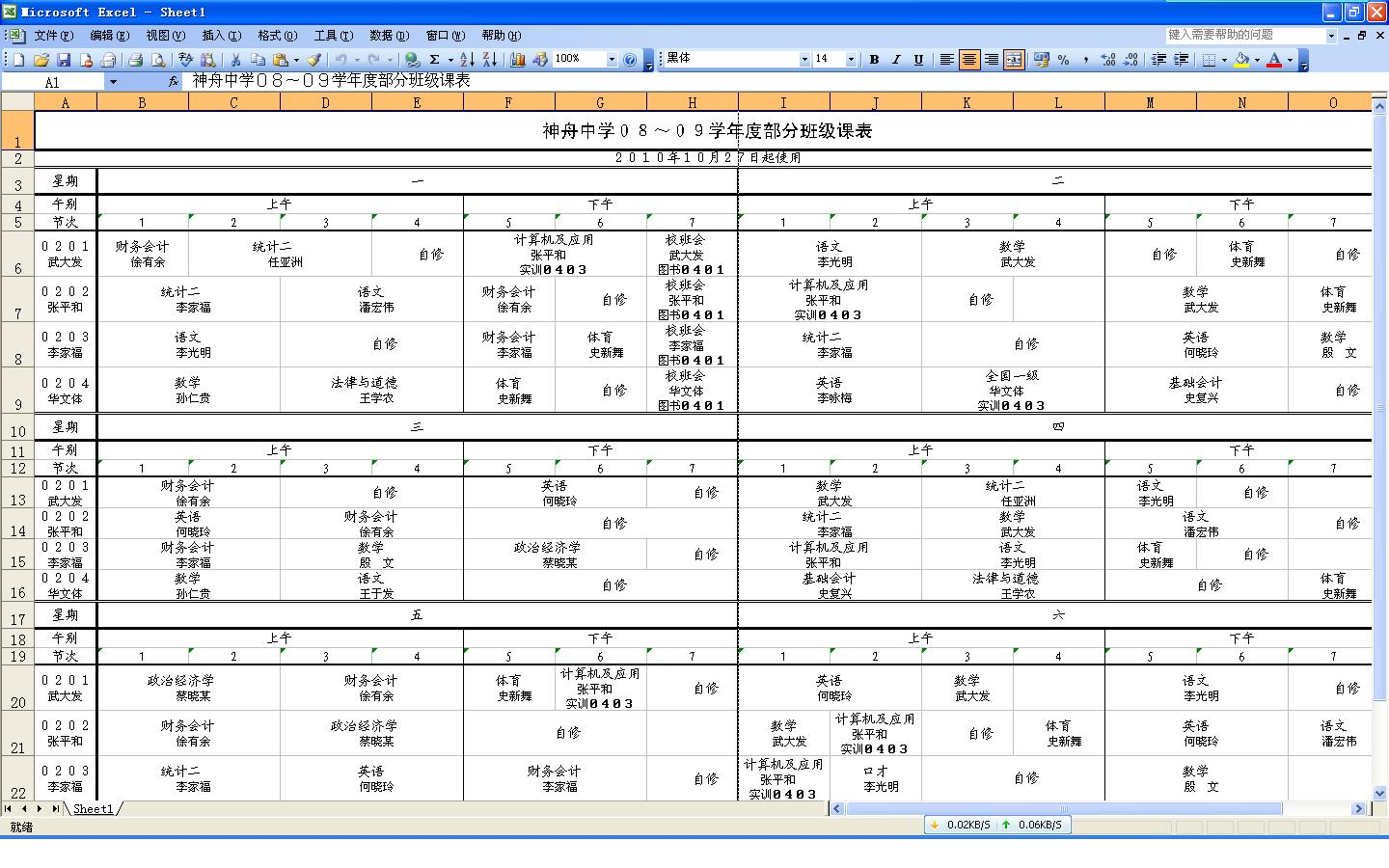1389x868 pixels.
Task: Click the Undo button
Action: pos(342,60)
